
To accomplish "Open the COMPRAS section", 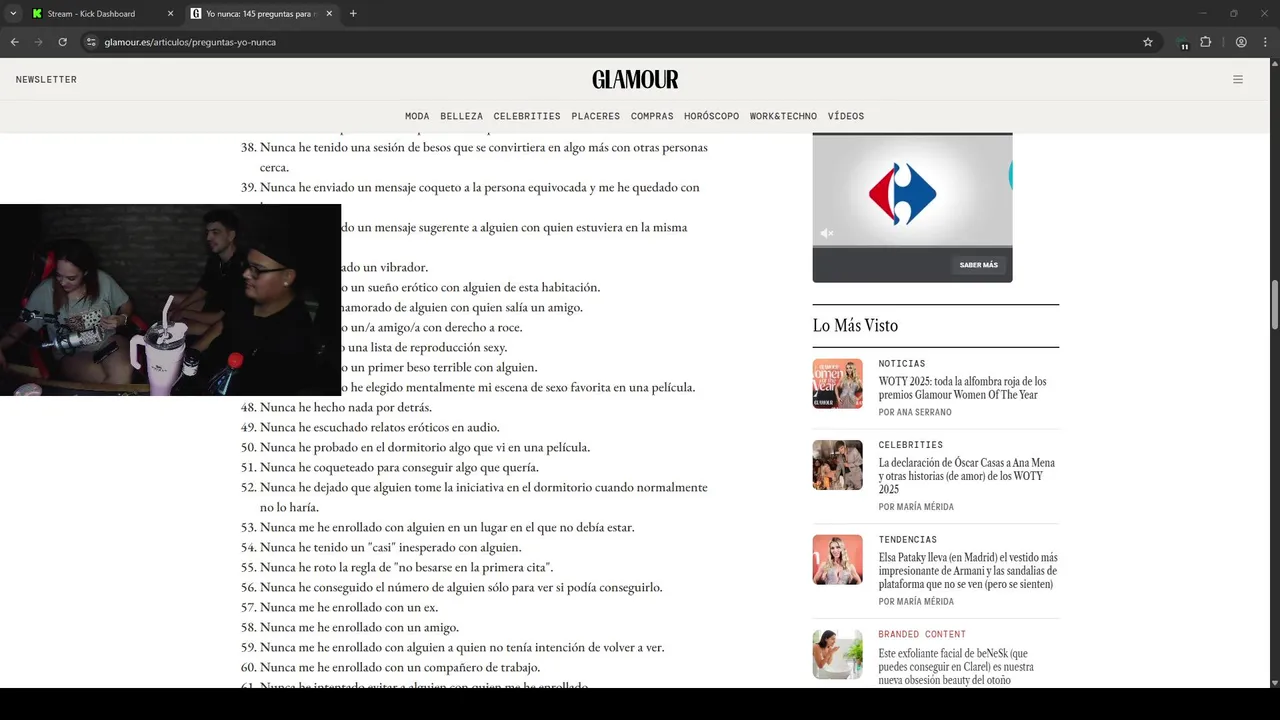I will click(652, 117).
